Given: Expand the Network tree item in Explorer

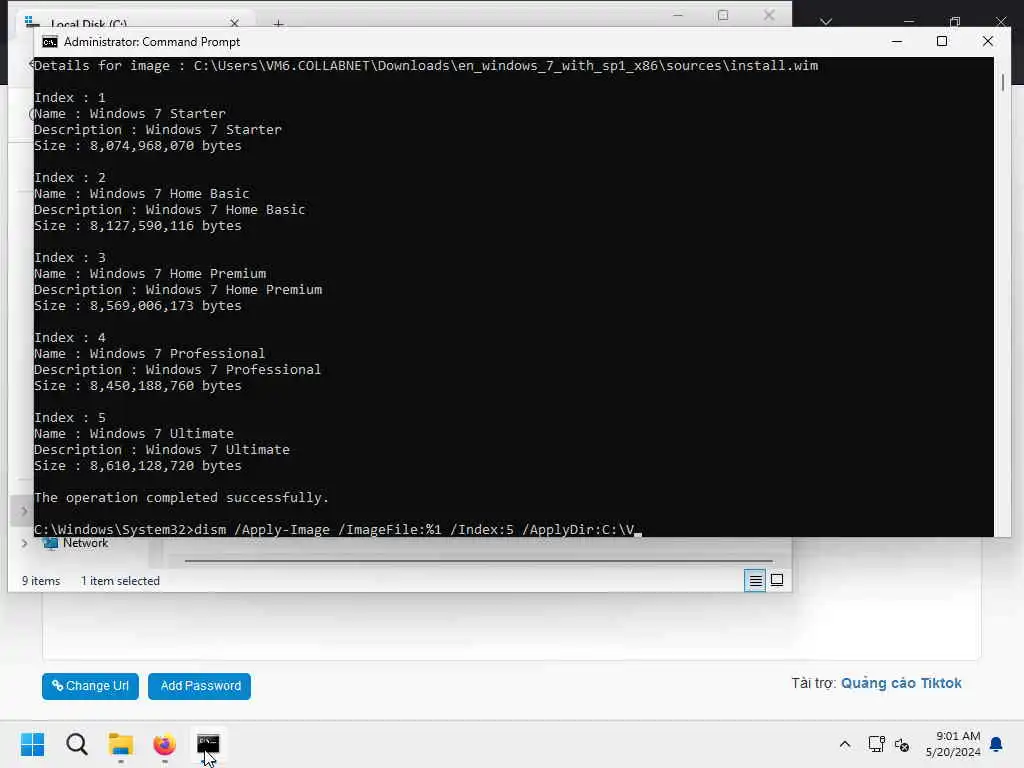Looking at the screenshot, I should pos(24,543).
